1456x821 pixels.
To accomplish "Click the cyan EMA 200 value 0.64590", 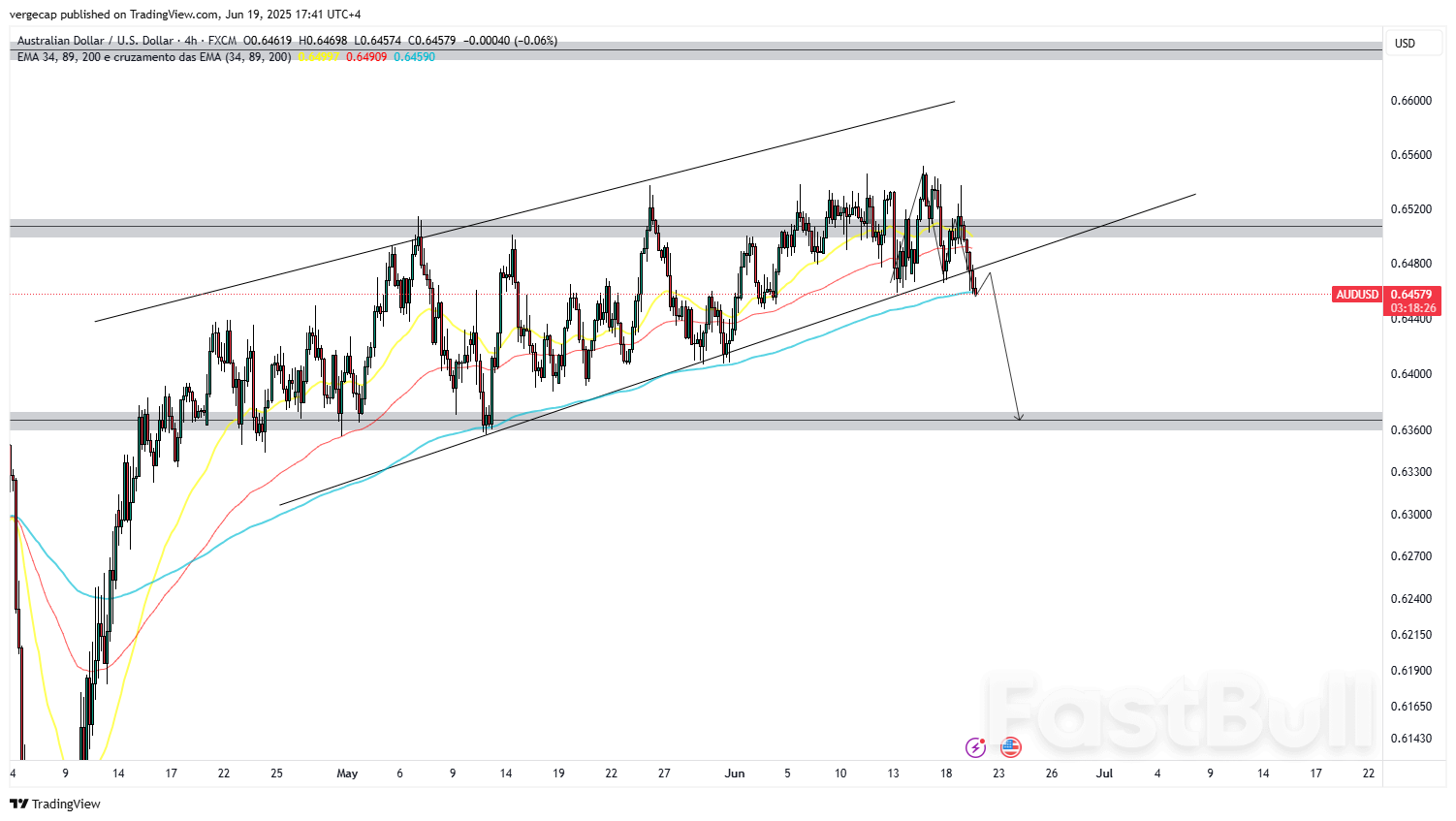I will 414,57.
